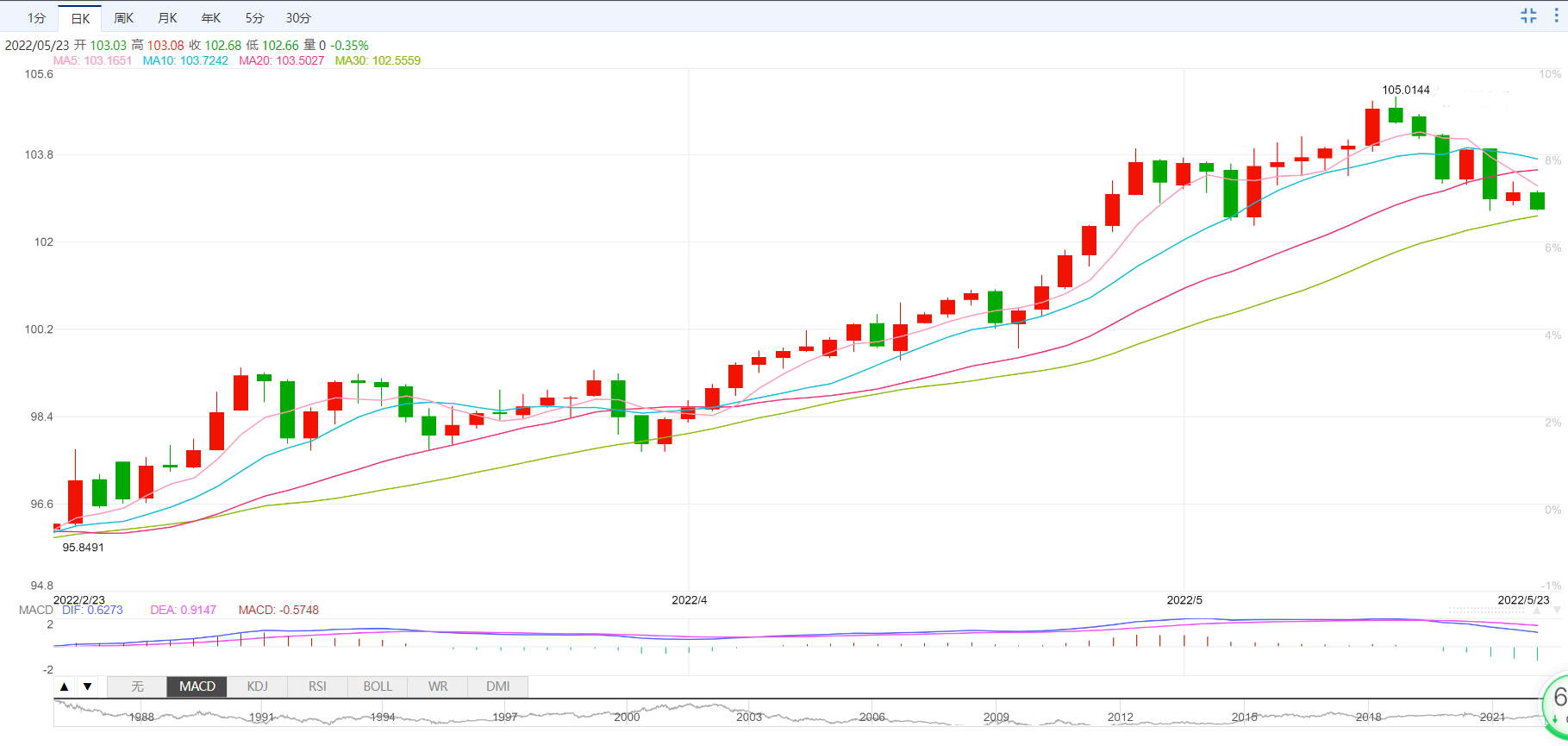Click the 2022/5/23 end date label
1568x746 pixels.
[1523, 599]
